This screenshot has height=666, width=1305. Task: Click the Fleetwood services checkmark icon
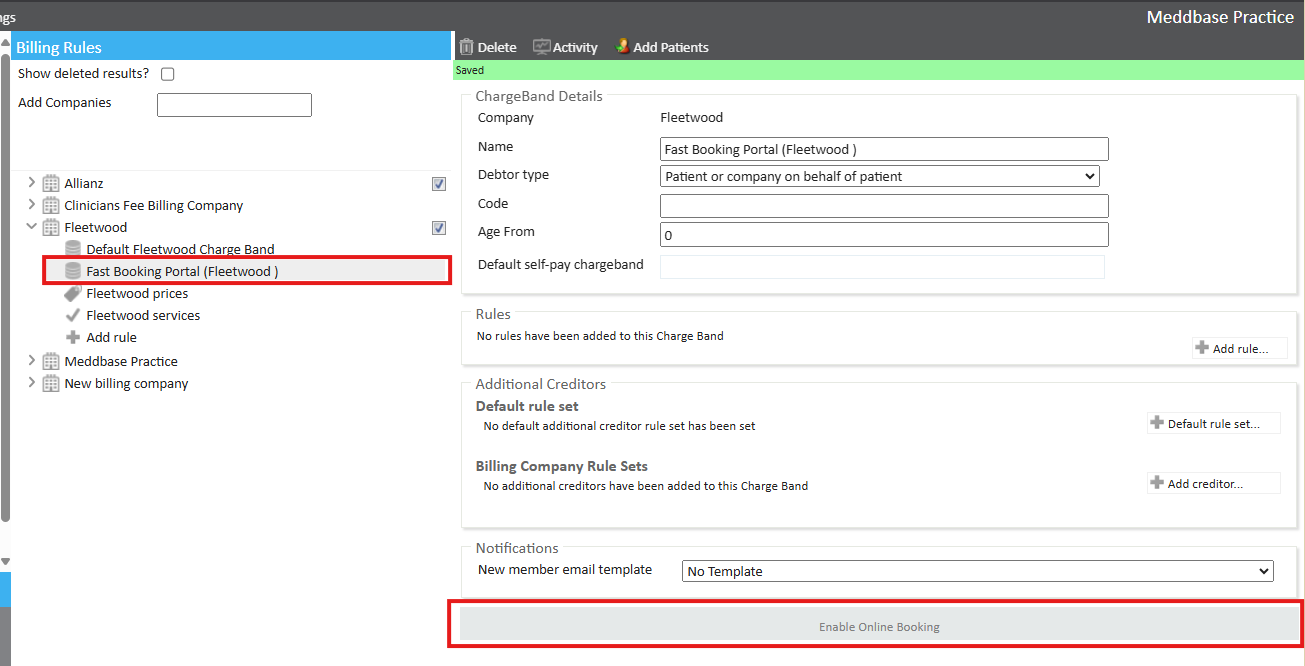(x=73, y=316)
